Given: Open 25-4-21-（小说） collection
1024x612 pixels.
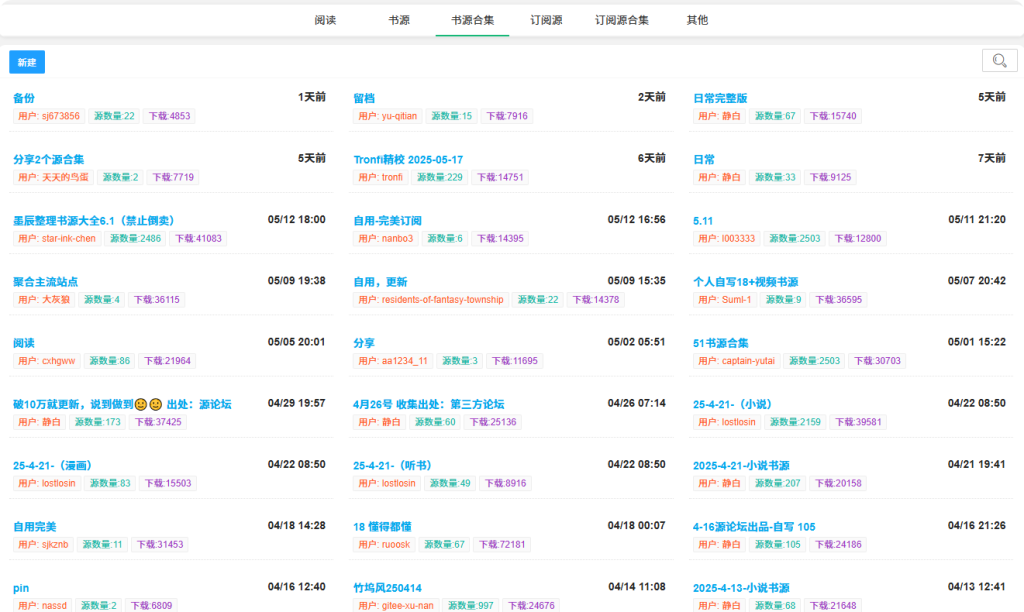Looking at the screenshot, I should pos(732,404).
